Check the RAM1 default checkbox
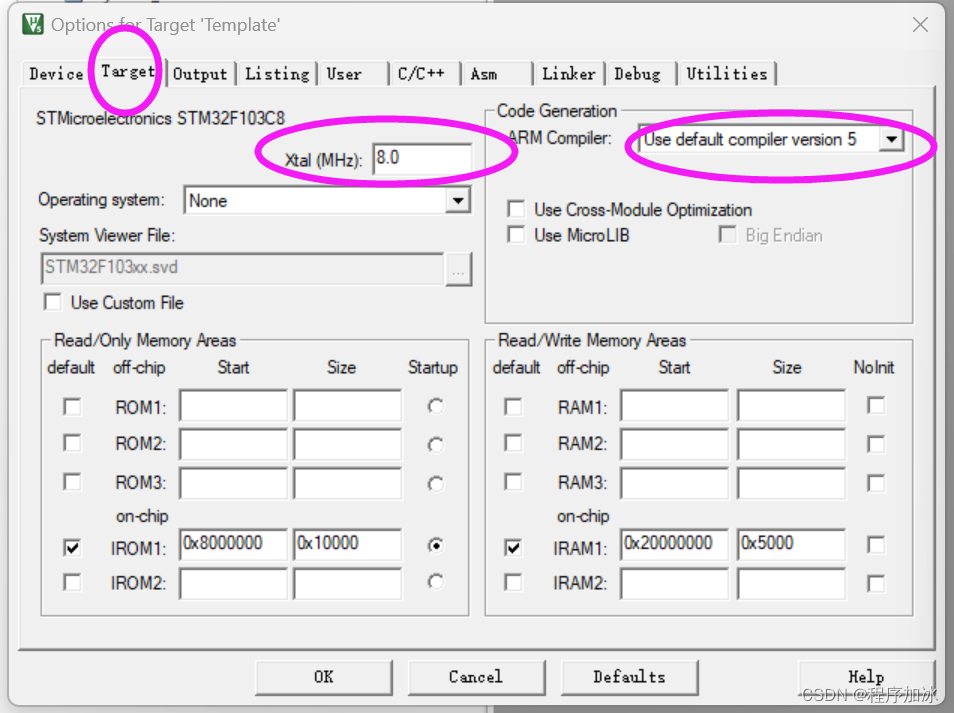Viewport: 954px width, 713px height. [513, 406]
